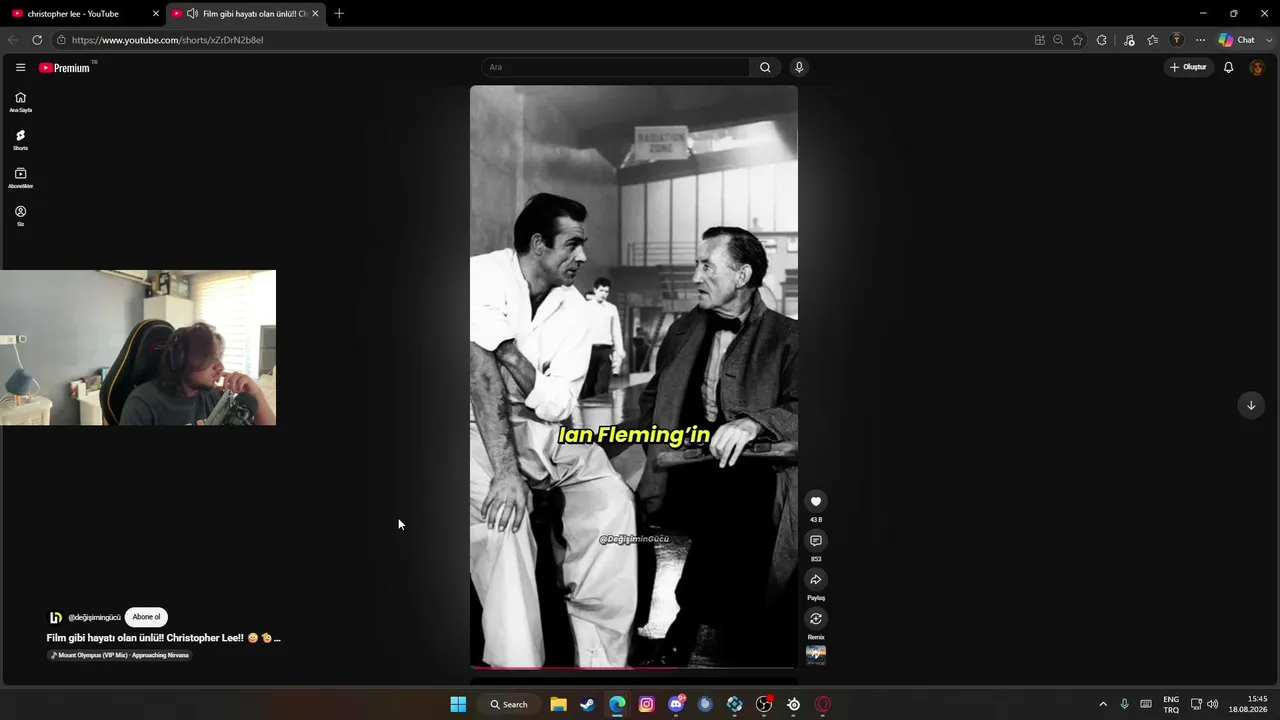Click the address bar URL
Screen dimensions: 1280x720
167,40
